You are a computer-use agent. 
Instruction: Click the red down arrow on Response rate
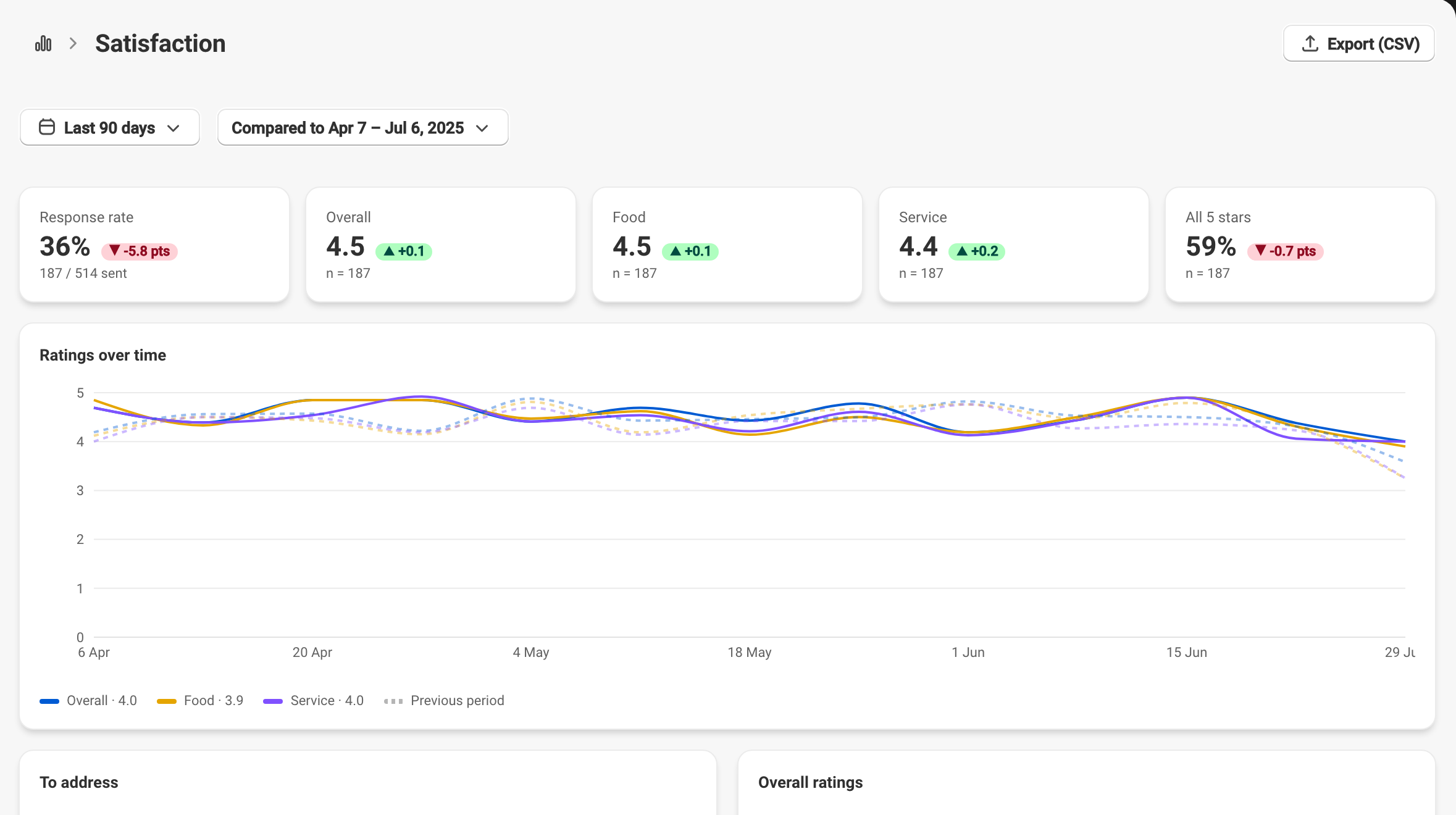(115, 251)
